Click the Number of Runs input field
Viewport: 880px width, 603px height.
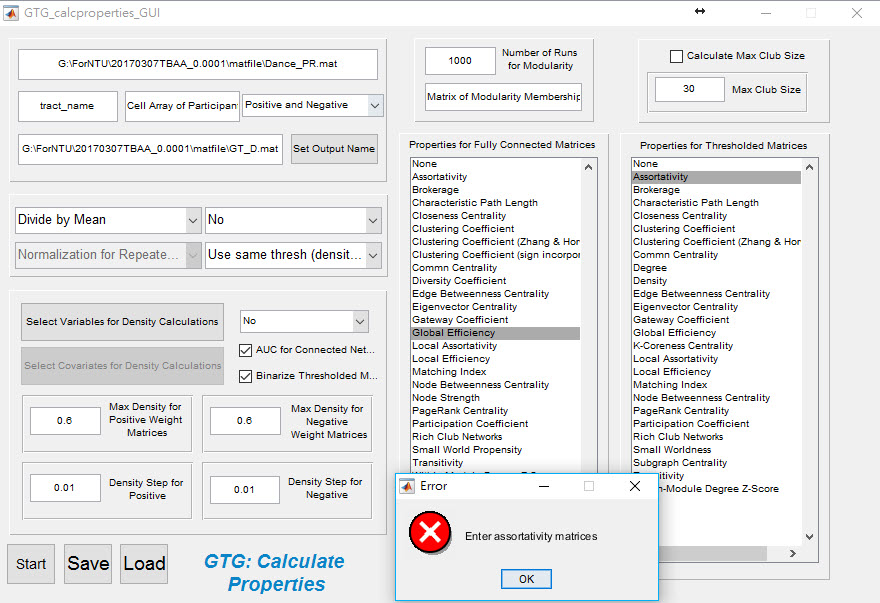pos(460,61)
